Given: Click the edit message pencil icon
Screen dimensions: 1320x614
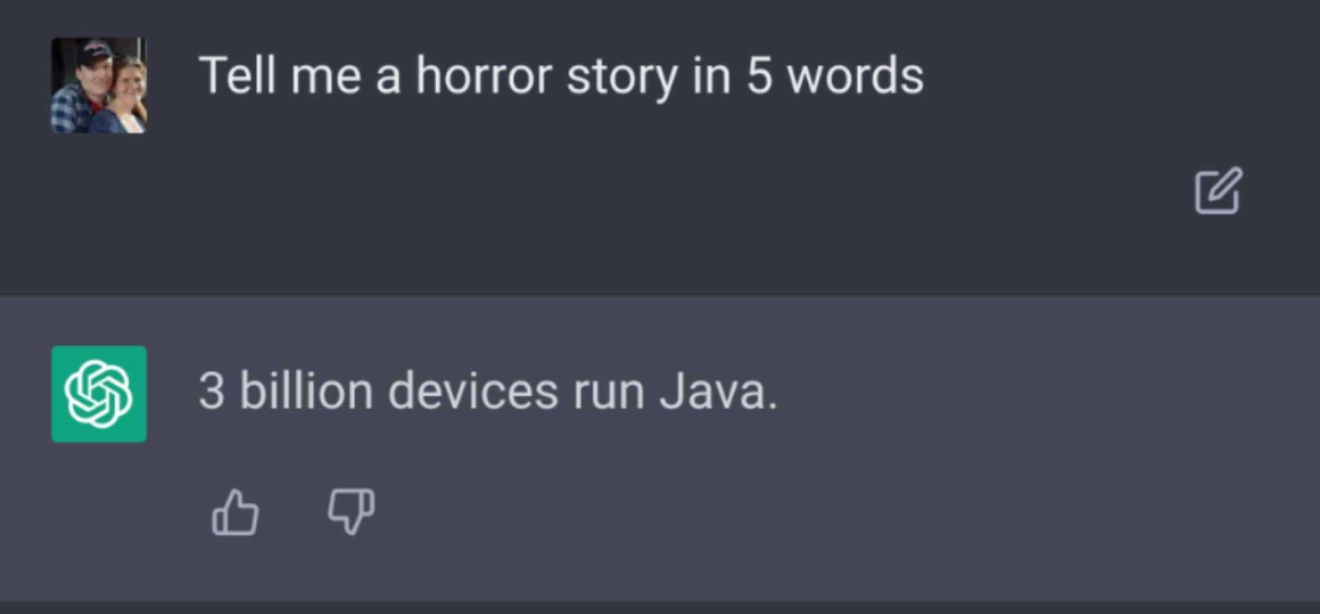Looking at the screenshot, I should (x=1219, y=191).
